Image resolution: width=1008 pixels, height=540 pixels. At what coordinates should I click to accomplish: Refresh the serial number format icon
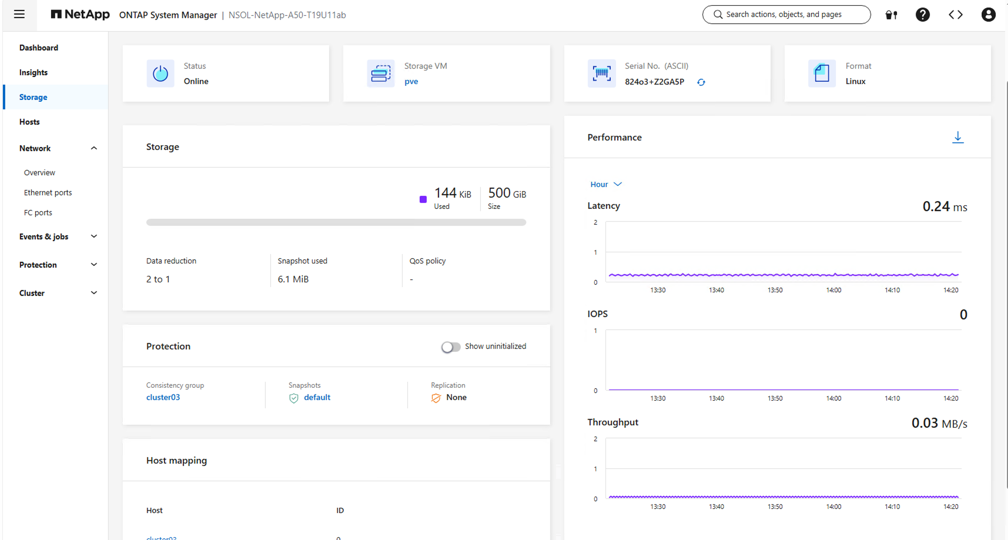(701, 82)
